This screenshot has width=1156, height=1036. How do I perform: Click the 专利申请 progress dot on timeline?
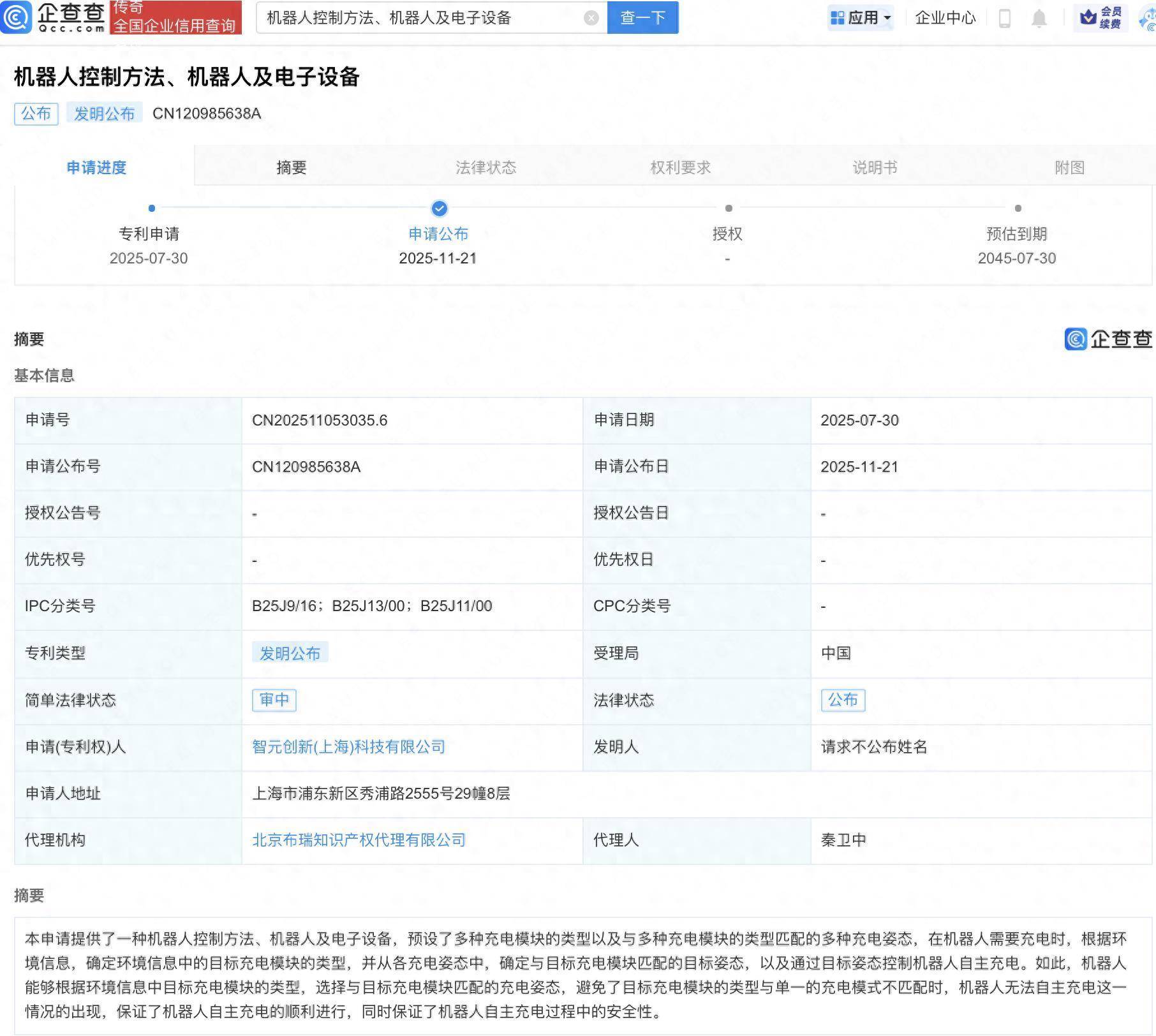(151, 207)
